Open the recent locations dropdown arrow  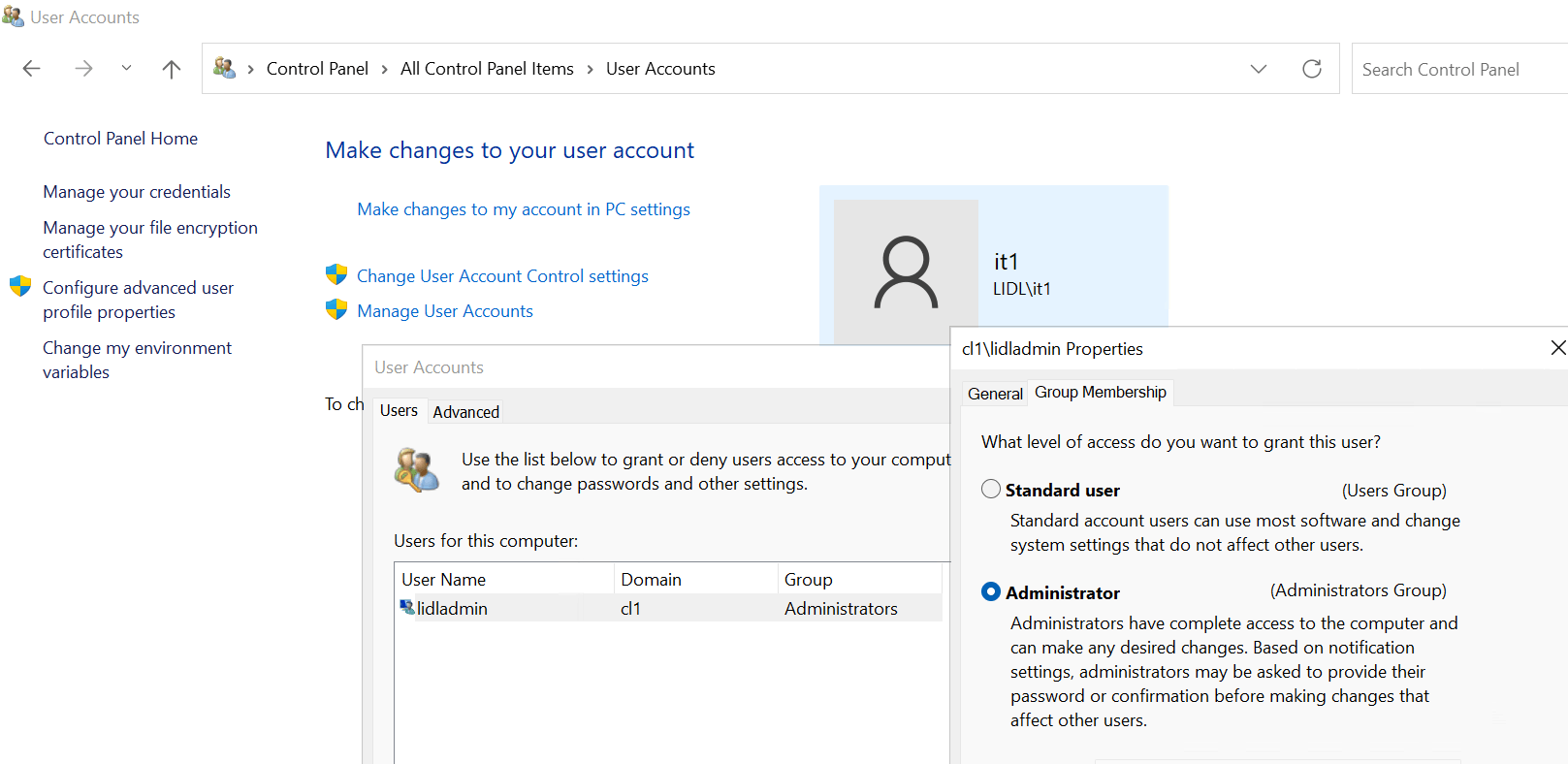(x=126, y=69)
